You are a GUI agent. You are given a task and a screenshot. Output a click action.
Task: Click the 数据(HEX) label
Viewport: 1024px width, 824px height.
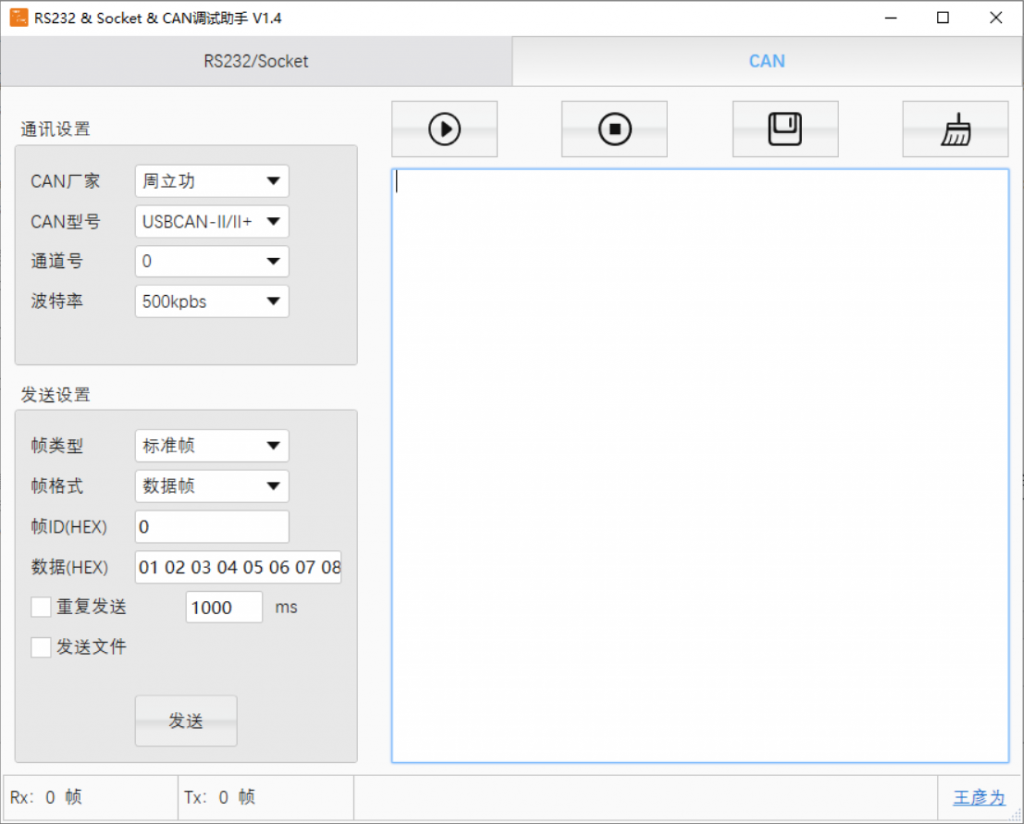[x=69, y=567]
